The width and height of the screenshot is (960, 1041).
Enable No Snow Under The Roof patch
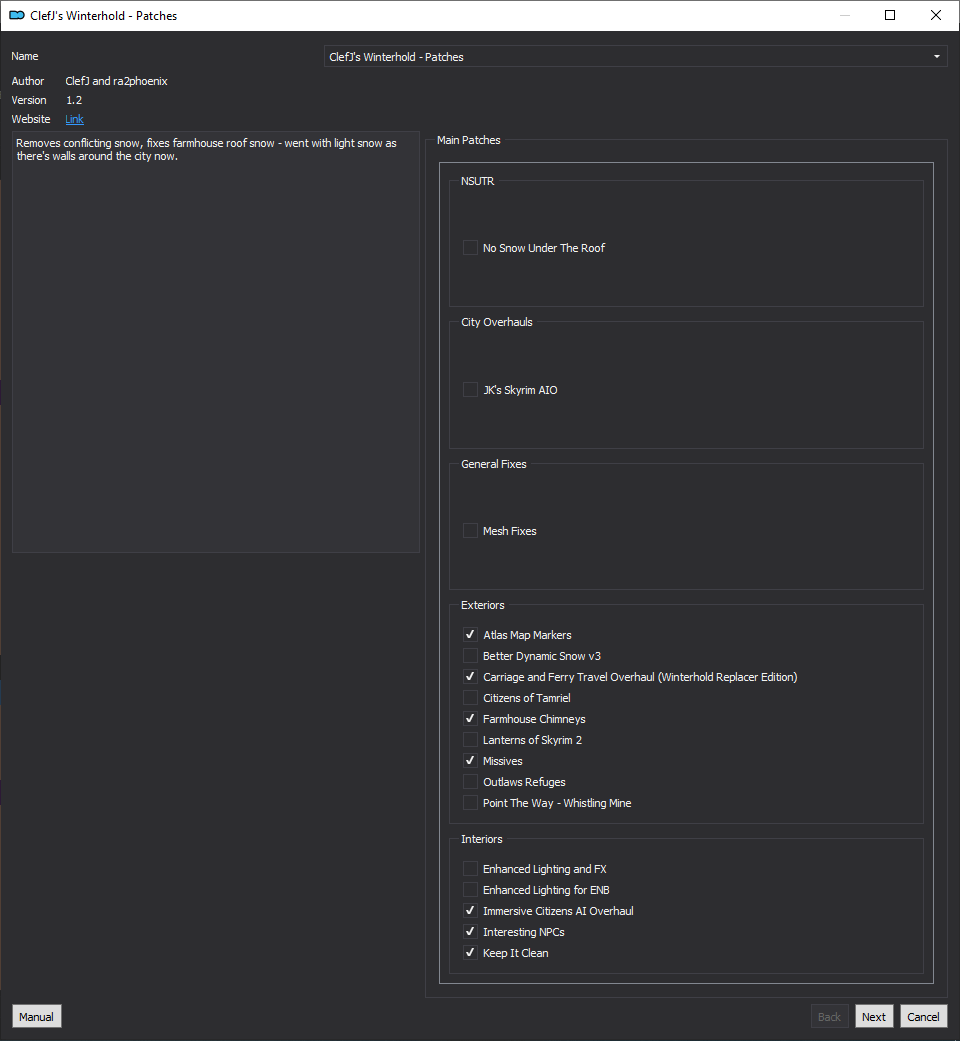[470, 248]
